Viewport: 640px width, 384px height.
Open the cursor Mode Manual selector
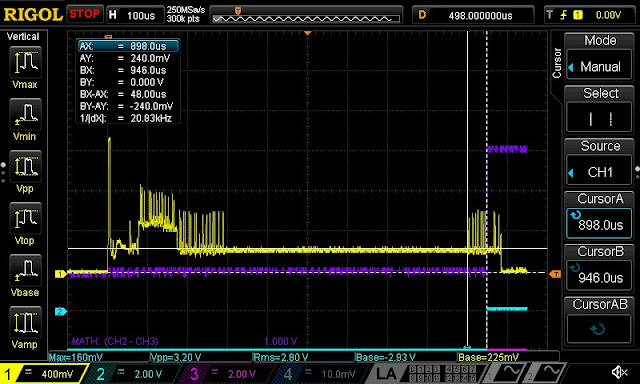click(x=598, y=66)
